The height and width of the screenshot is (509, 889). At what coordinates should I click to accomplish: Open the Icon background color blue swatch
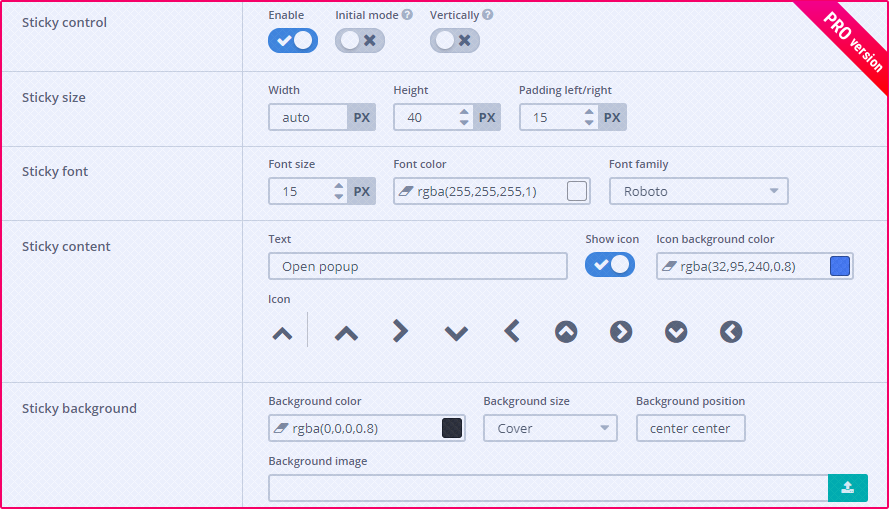pyautogui.click(x=840, y=266)
